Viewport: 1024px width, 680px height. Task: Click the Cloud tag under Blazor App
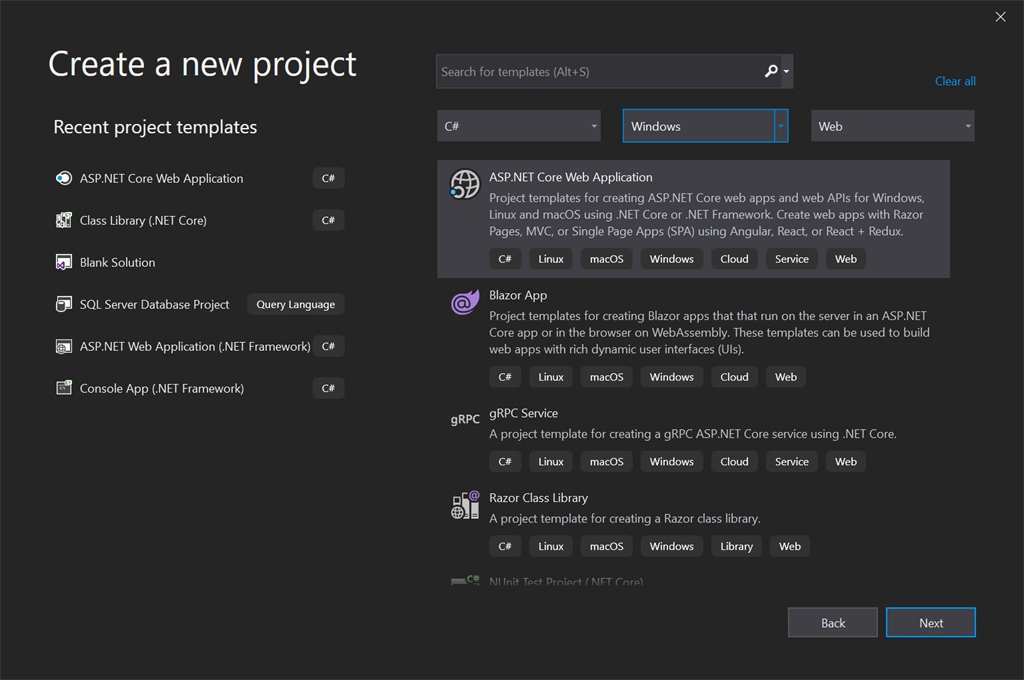[734, 377]
